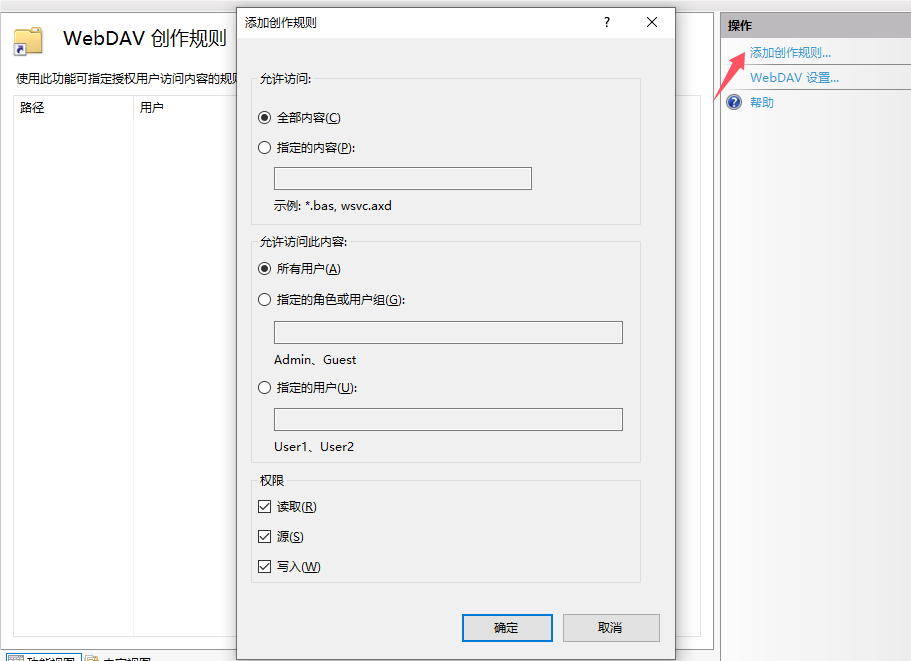Click the 帮助 link in the actions pane

coord(762,103)
